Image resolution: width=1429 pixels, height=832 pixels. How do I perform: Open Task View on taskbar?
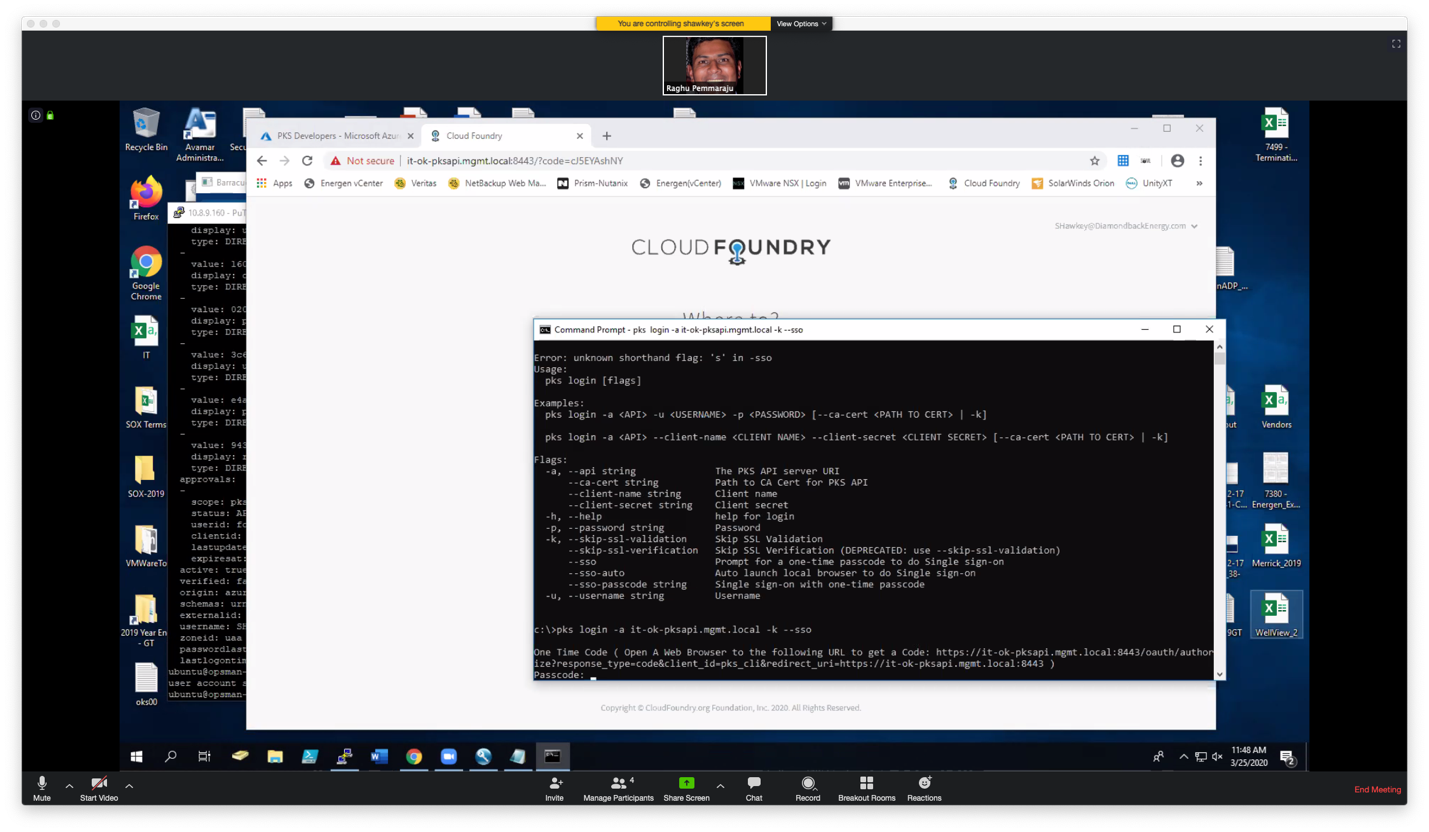(x=205, y=757)
